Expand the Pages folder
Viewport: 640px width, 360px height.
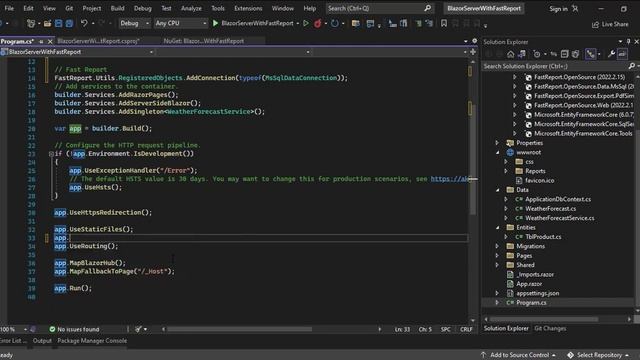point(497,256)
